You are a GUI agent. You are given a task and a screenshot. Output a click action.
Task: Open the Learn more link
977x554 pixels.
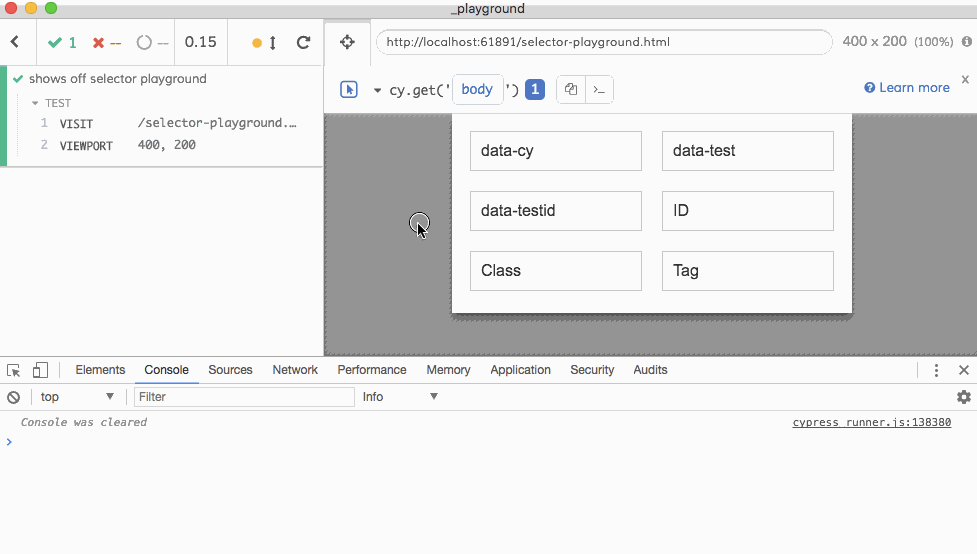(x=907, y=88)
